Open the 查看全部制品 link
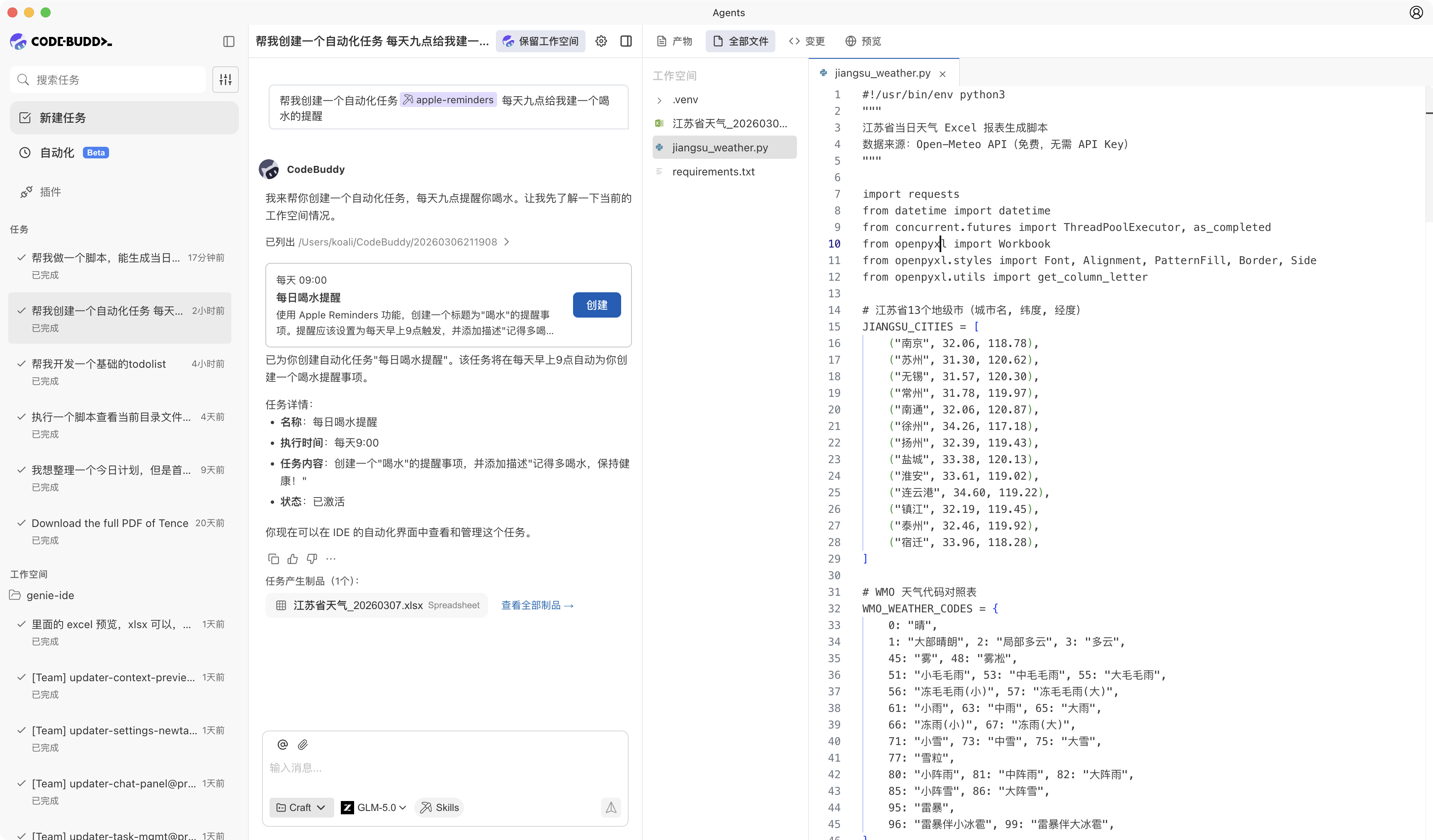The image size is (1433, 840). [x=537, y=606]
